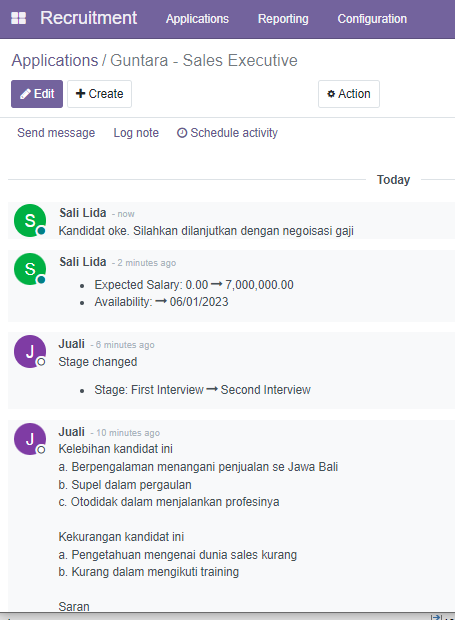Go back via Applications breadcrumb
This screenshot has width=455, height=620.
(x=55, y=60)
